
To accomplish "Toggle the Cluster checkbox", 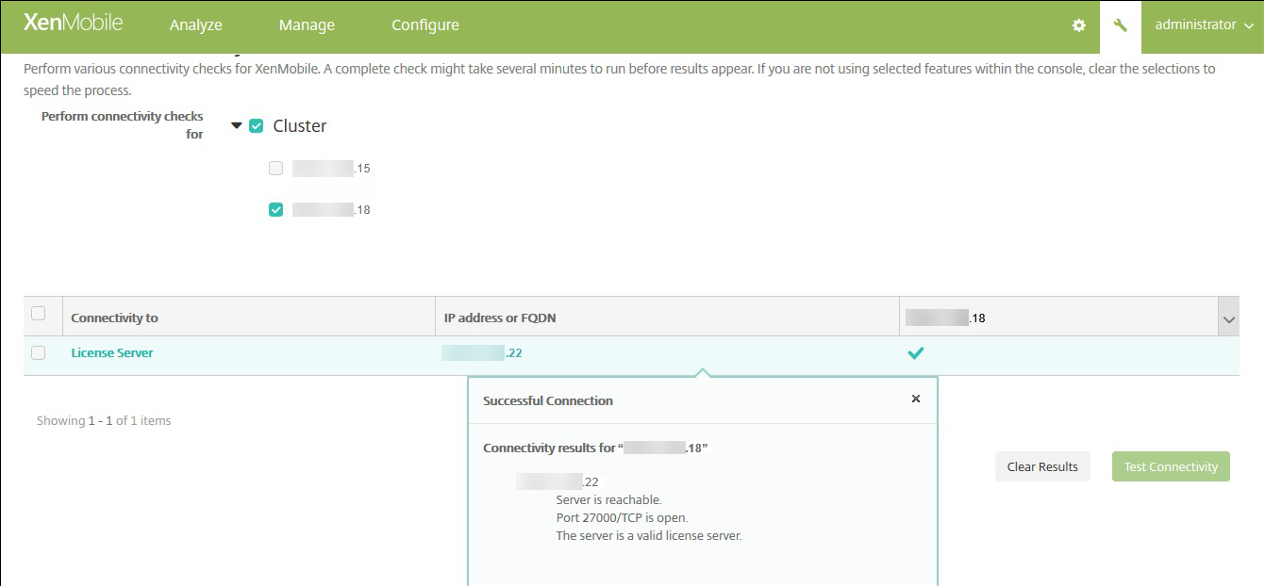I will click(x=256, y=126).
